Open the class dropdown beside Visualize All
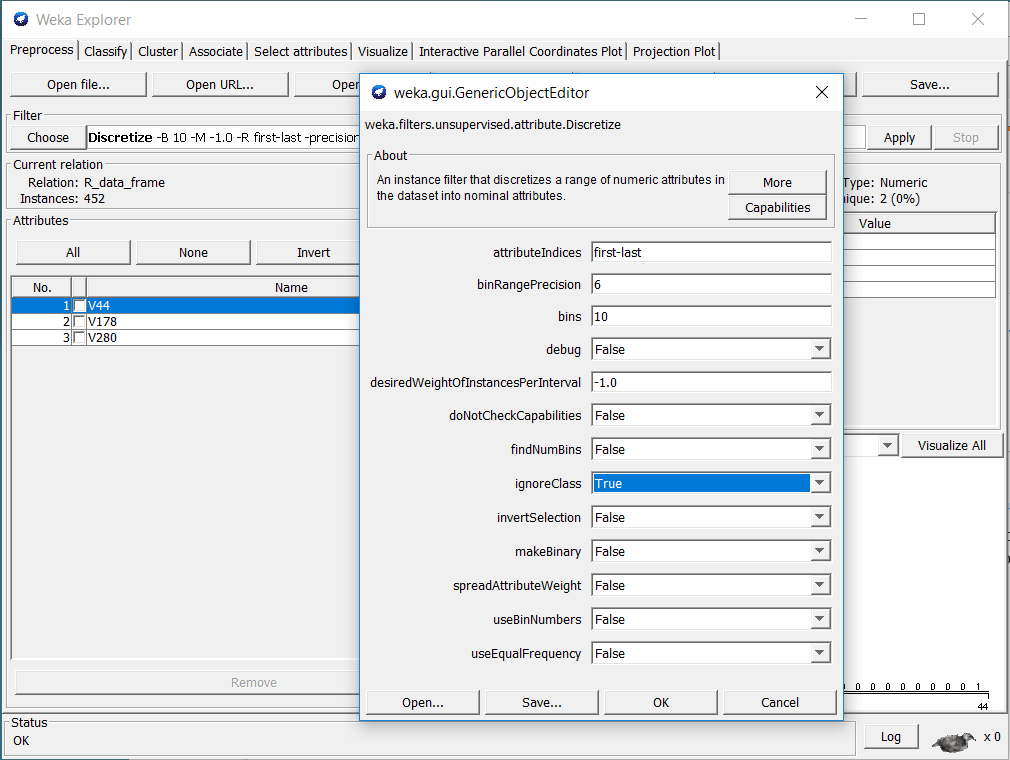The height and width of the screenshot is (760, 1010). pyautogui.click(x=888, y=446)
